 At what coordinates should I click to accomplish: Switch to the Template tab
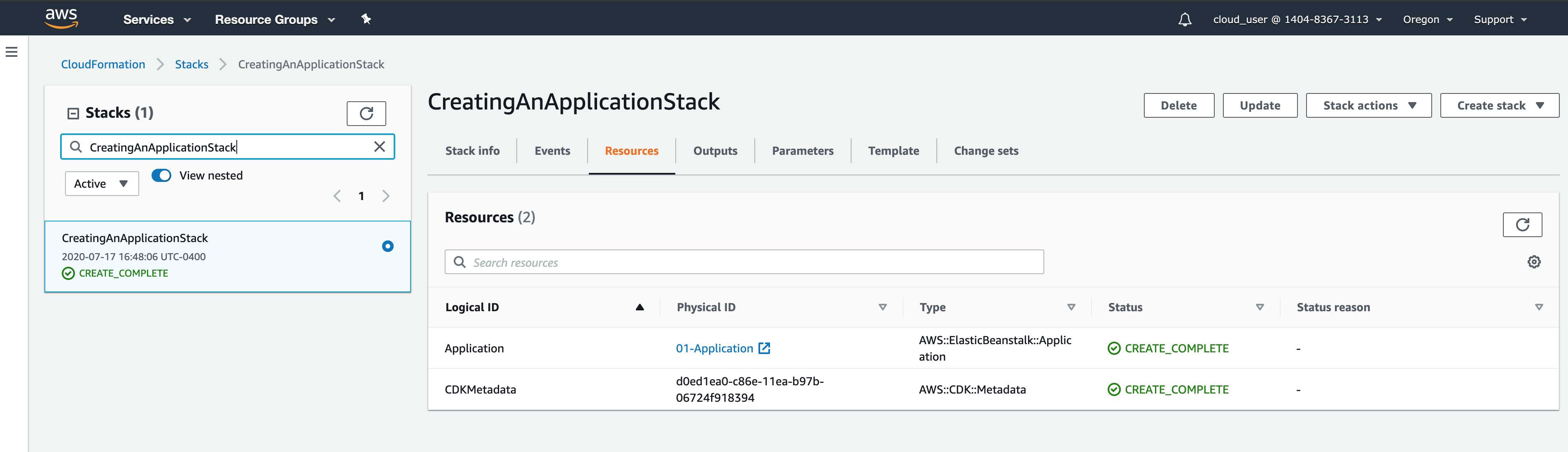click(893, 151)
